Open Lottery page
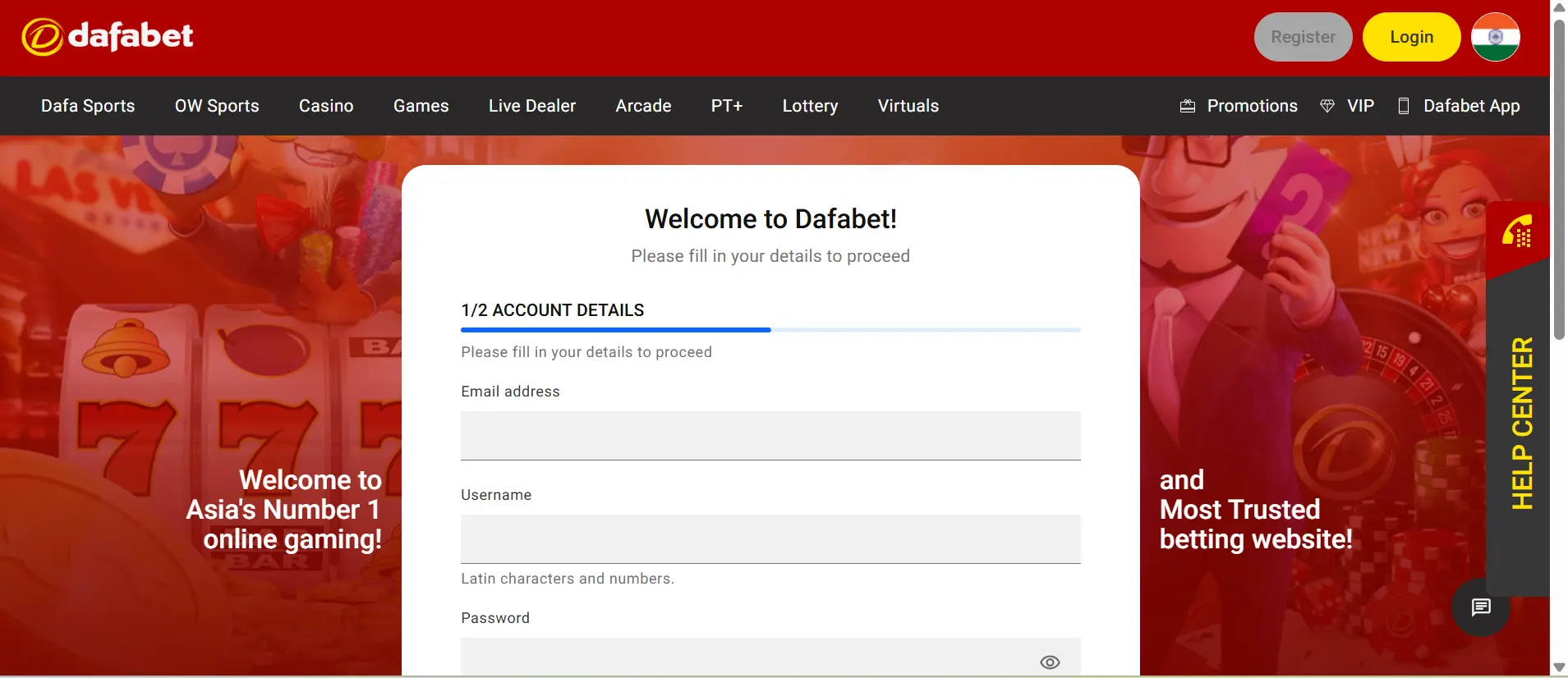 click(x=810, y=106)
